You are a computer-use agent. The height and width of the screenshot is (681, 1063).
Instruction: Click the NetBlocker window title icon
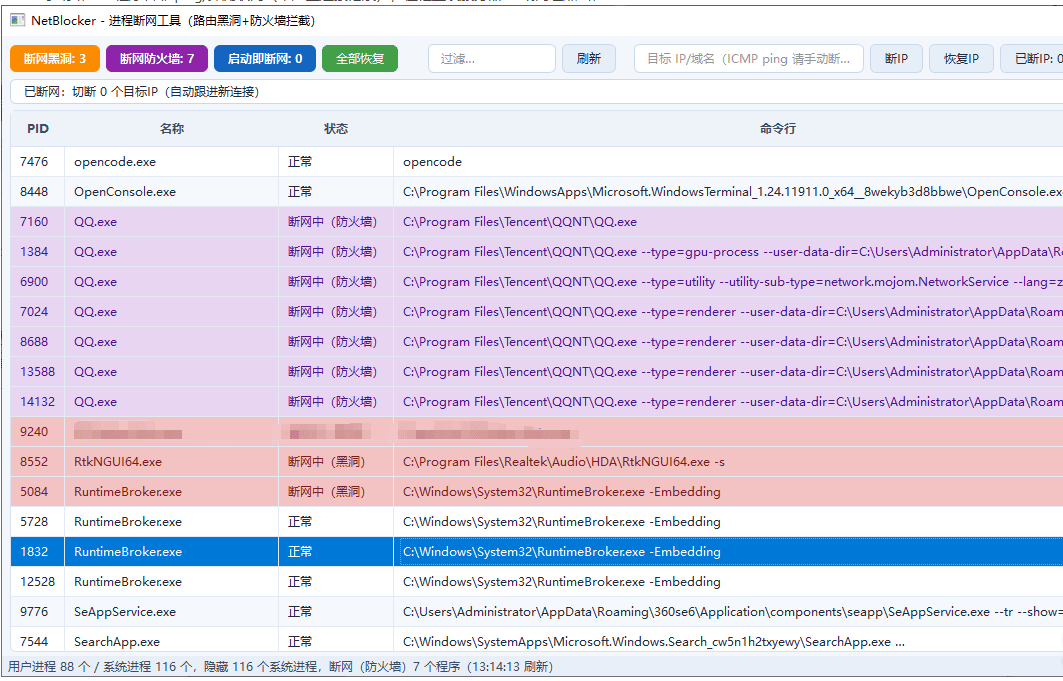coord(18,20)
